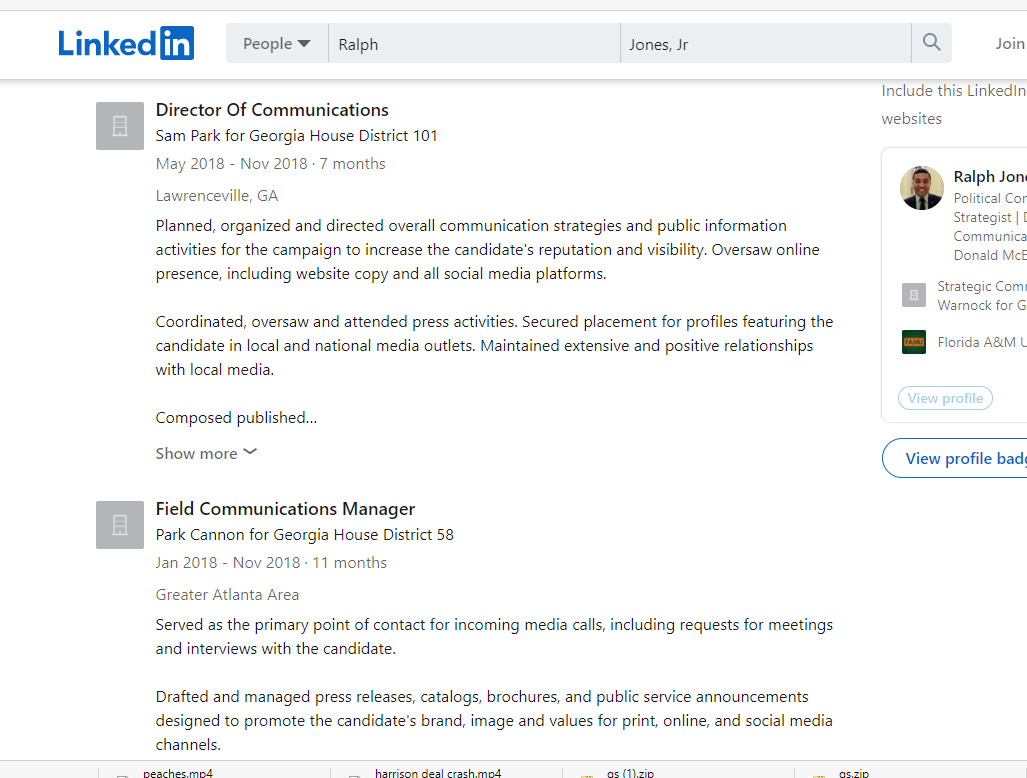Select the Greater Atlanta Area location text

point(227,594)
